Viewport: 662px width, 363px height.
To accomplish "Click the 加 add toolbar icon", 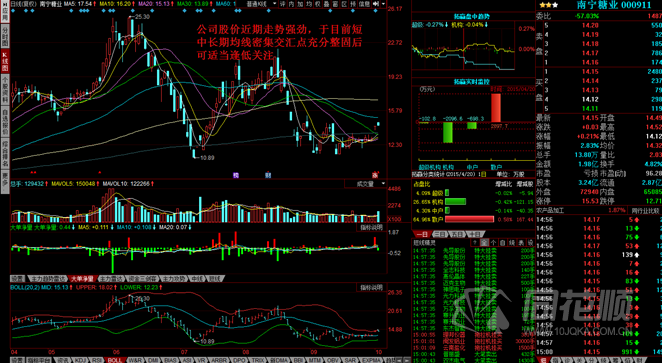I will [x=300, y=4].
